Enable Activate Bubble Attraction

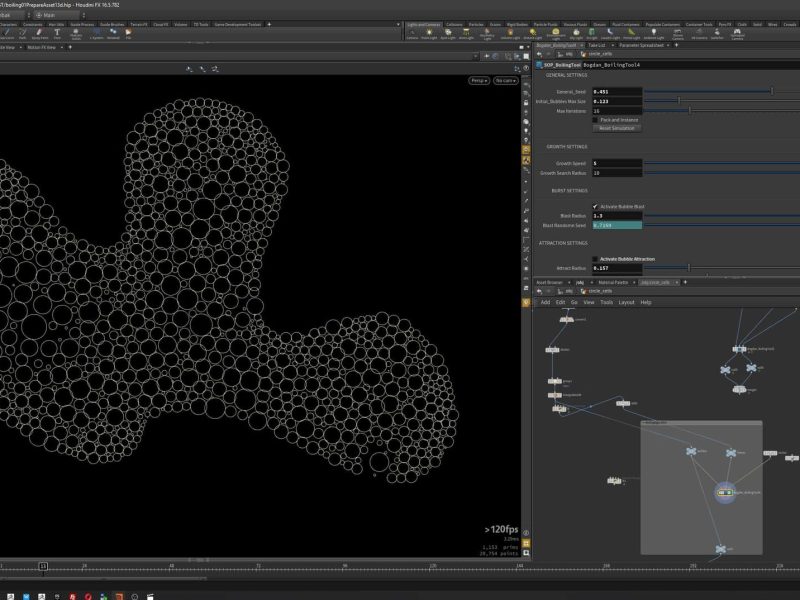click(x=594, y=257)
